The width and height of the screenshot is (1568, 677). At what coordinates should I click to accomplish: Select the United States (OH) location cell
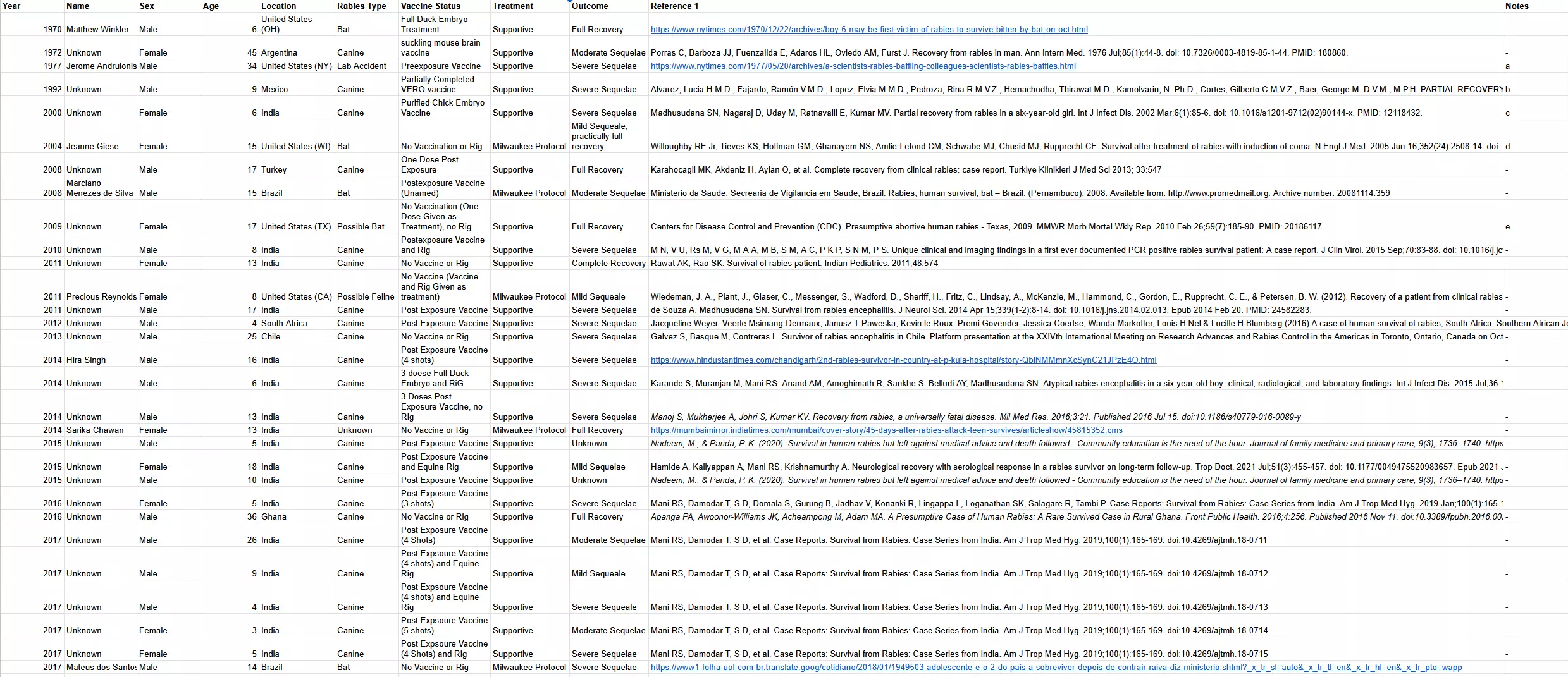pos(297,25)
